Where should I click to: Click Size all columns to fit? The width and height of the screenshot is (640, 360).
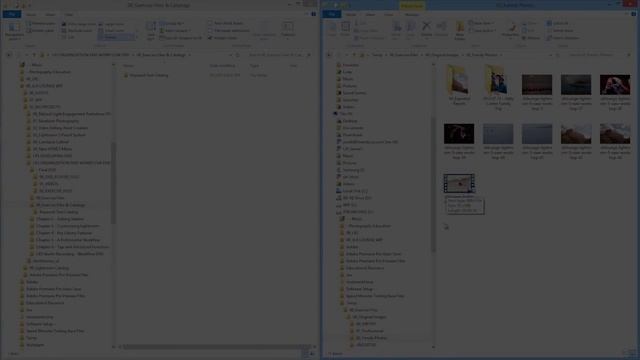[x=181, y=38]
